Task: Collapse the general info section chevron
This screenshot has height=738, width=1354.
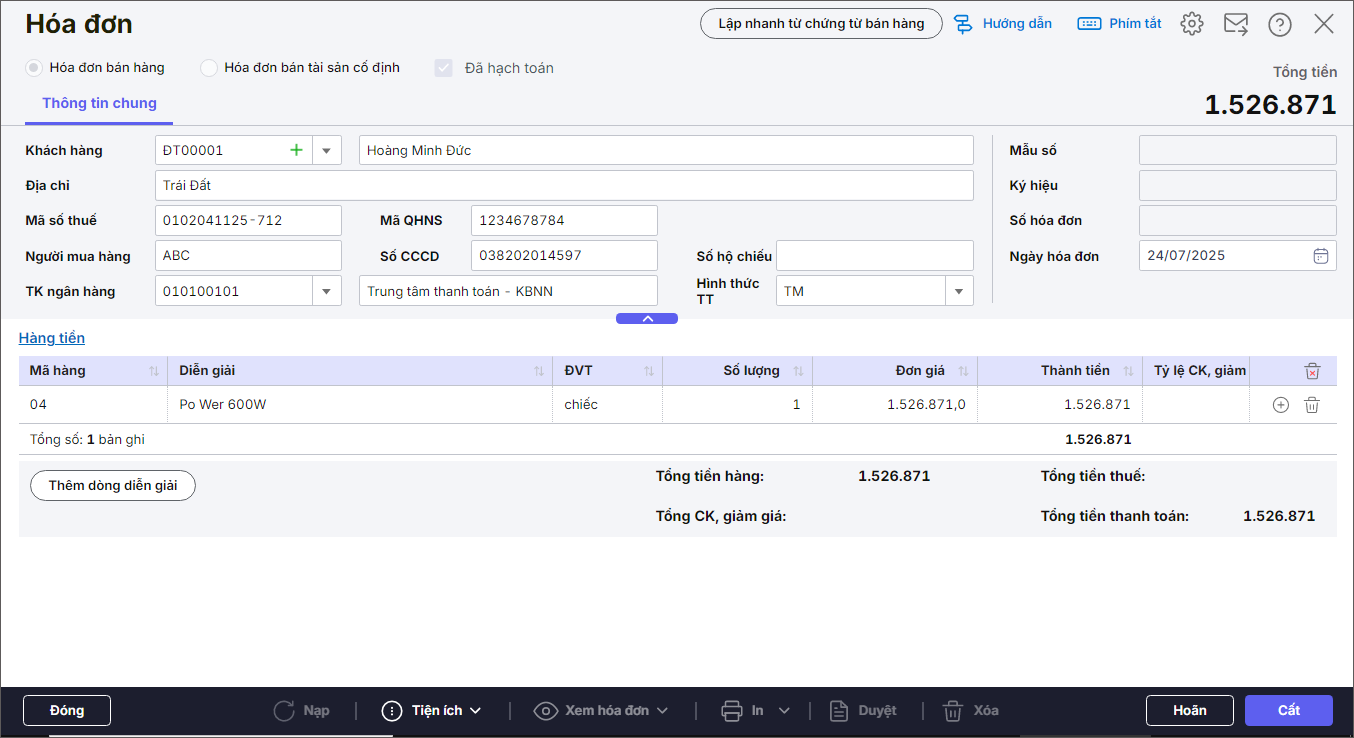Action: [x=647, y=318]
